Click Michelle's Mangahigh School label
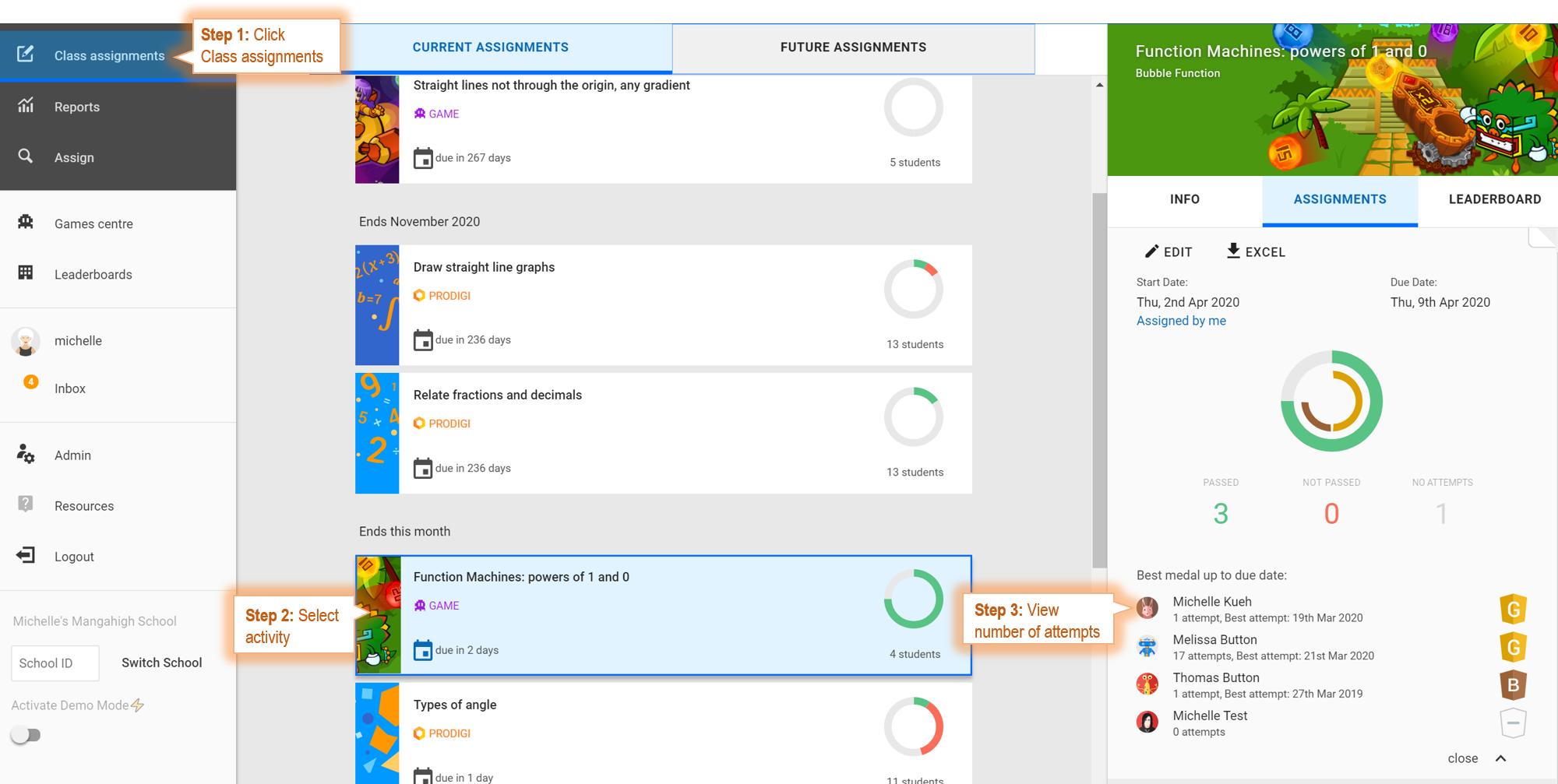 95,621
